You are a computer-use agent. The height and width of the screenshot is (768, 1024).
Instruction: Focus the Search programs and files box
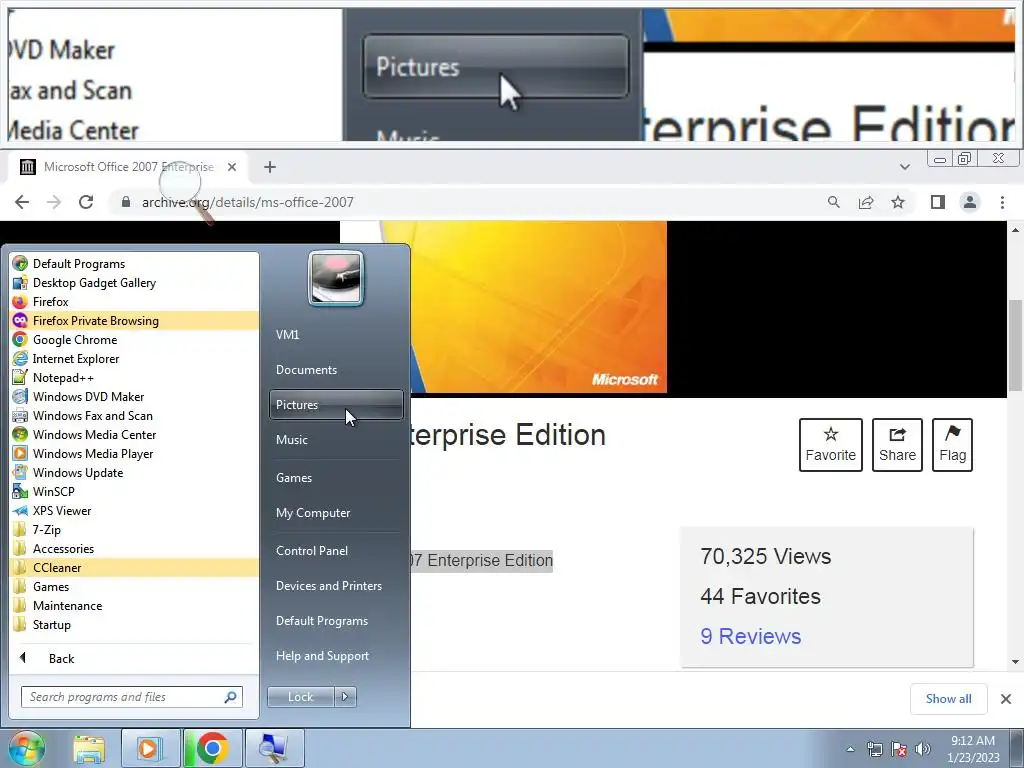click(132, 697)
